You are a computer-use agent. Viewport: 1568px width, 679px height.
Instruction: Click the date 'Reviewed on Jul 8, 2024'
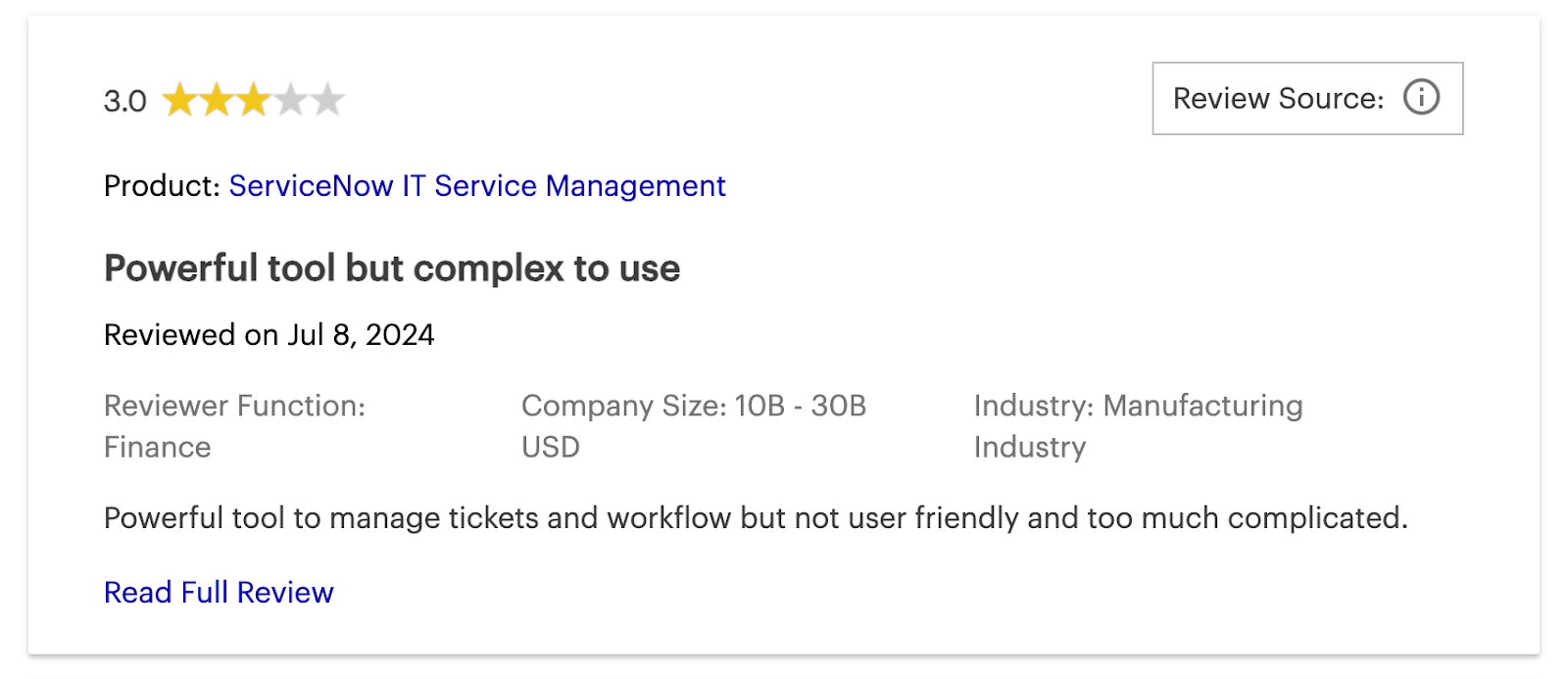pos(269,335)
